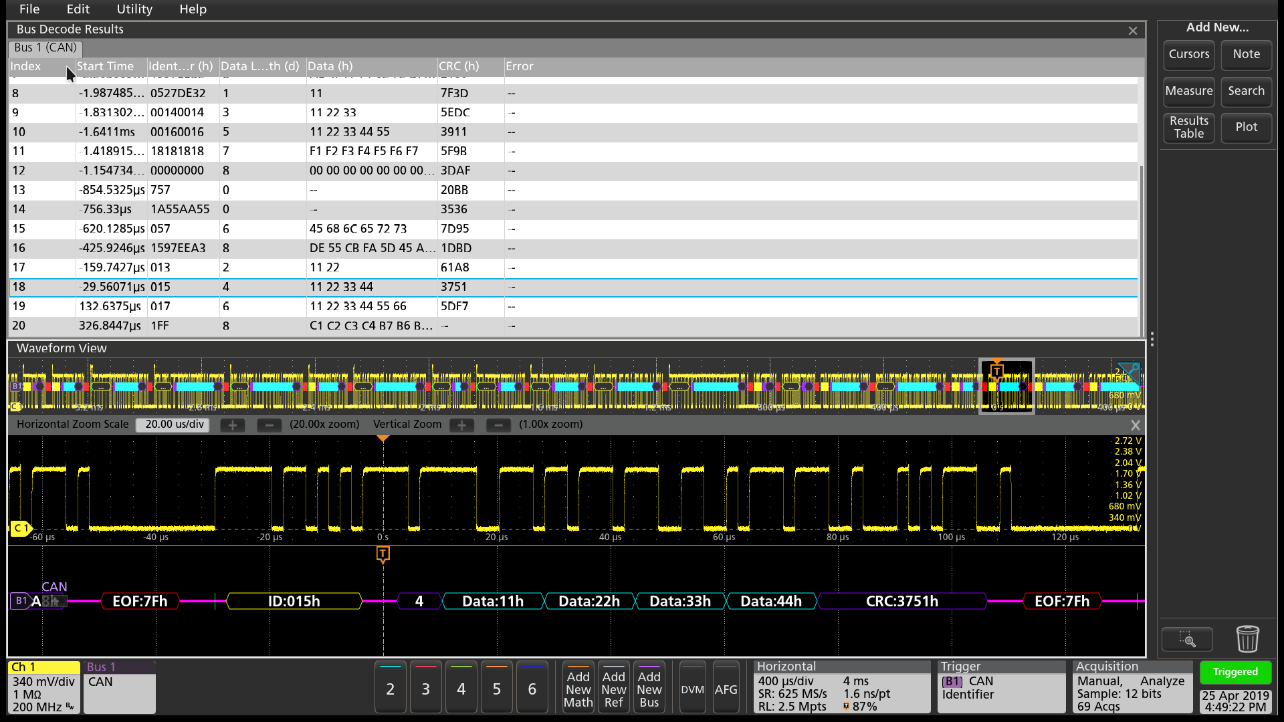1284x722 pixels.
Task: Select Add New Bus
Action: 649,687
